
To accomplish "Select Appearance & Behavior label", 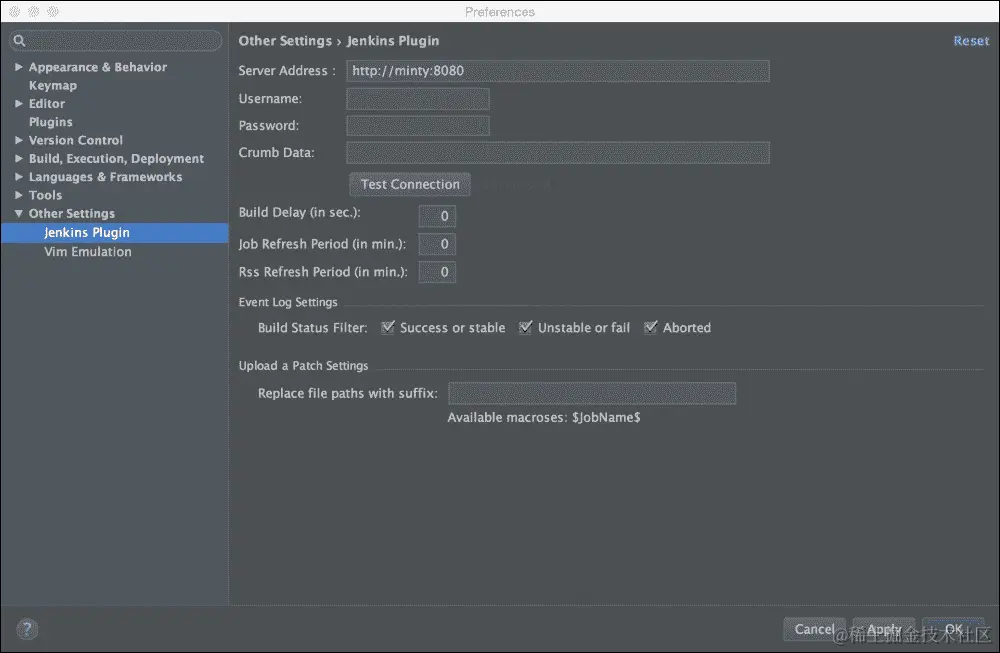I will 98,67.
